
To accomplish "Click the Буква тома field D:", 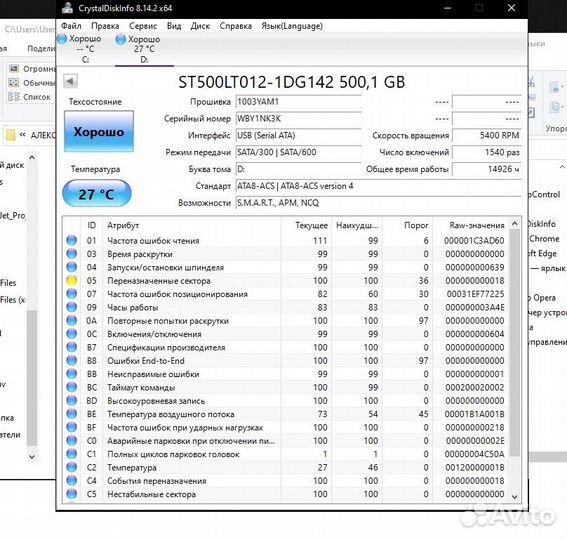I will [298, 169].
